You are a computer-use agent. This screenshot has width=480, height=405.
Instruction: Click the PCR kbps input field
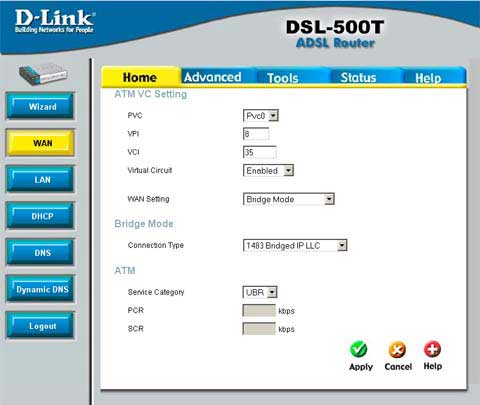pyautogui.click(x=259, y=311)
